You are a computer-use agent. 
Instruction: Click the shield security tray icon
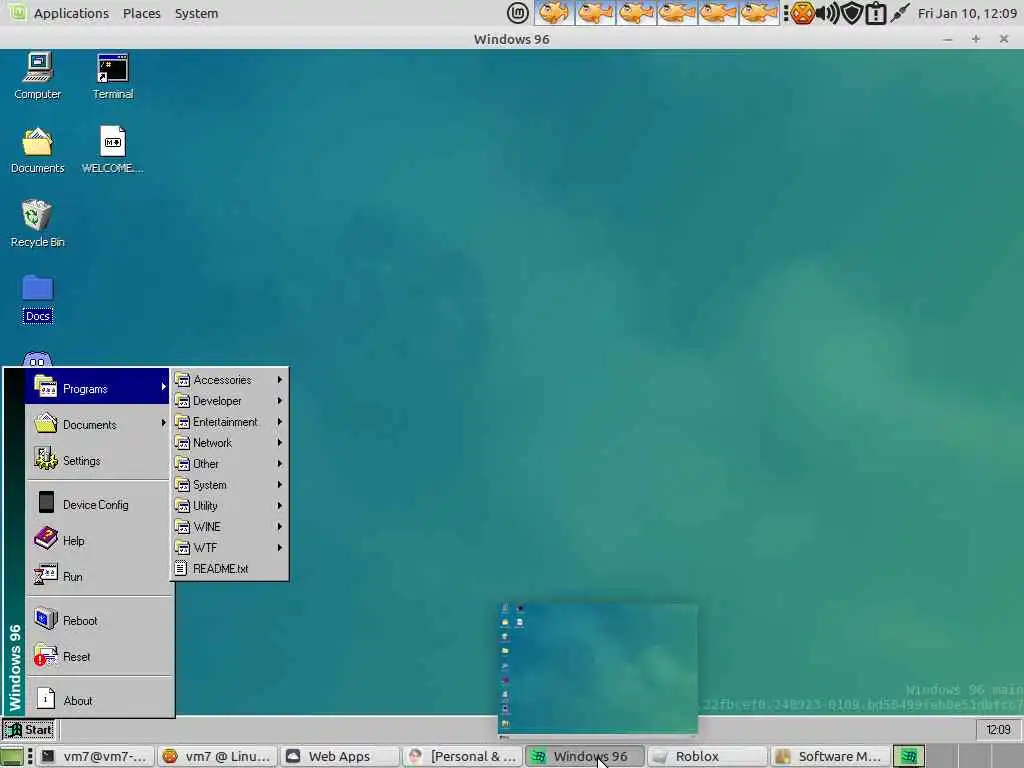coord(852,13)
